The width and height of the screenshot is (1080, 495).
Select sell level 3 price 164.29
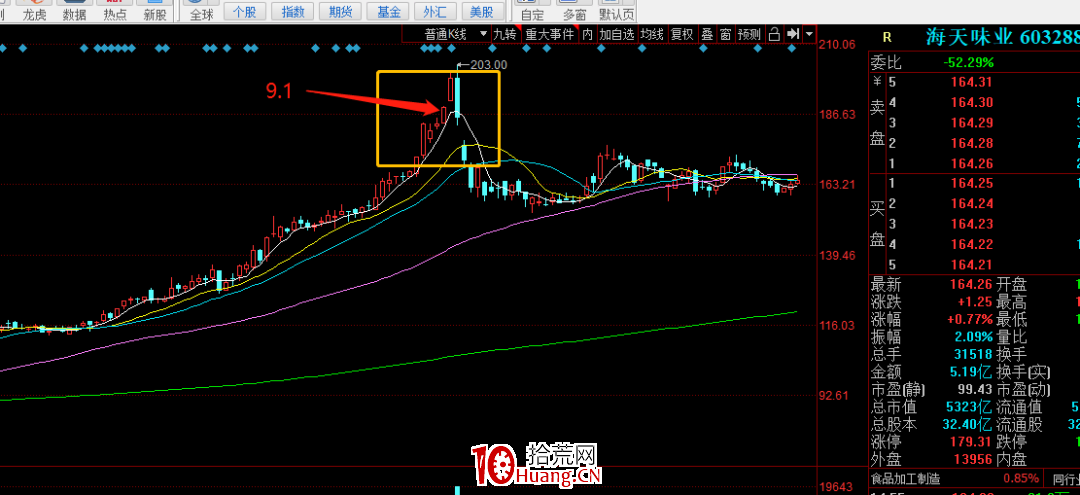[x=974, y=123]
